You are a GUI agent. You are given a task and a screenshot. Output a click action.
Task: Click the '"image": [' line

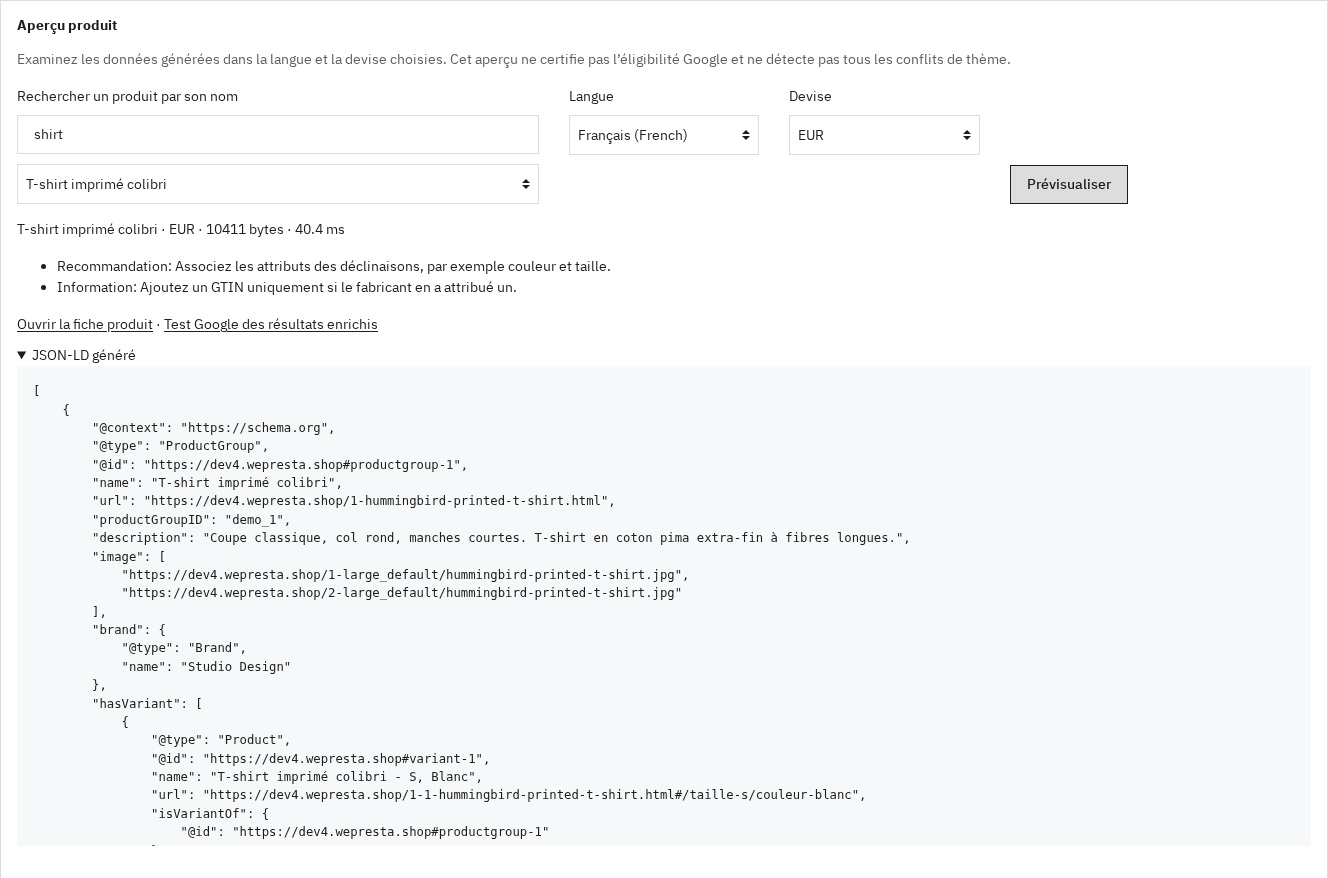click(129, 556)
